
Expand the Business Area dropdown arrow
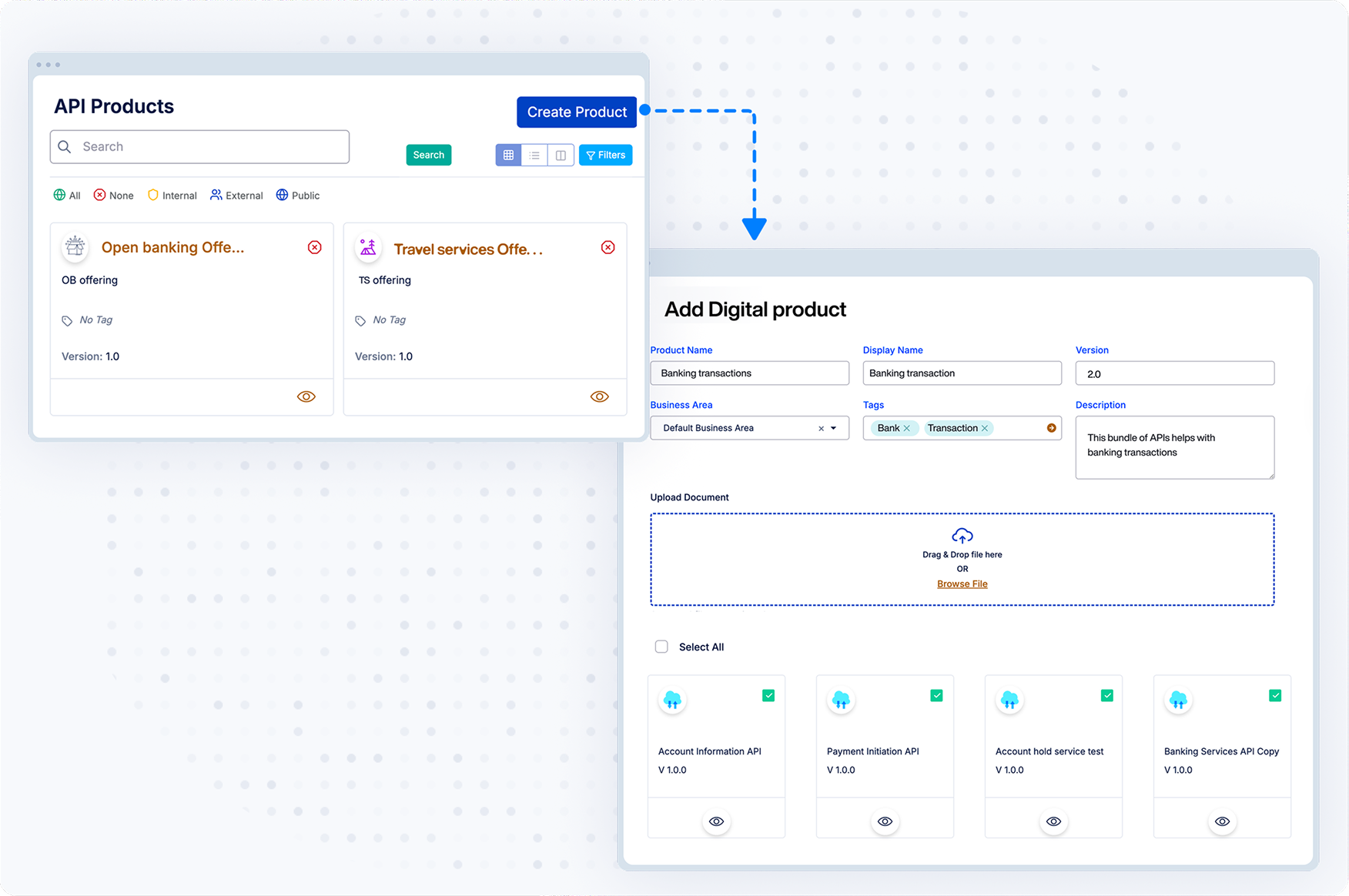[834, 428]
